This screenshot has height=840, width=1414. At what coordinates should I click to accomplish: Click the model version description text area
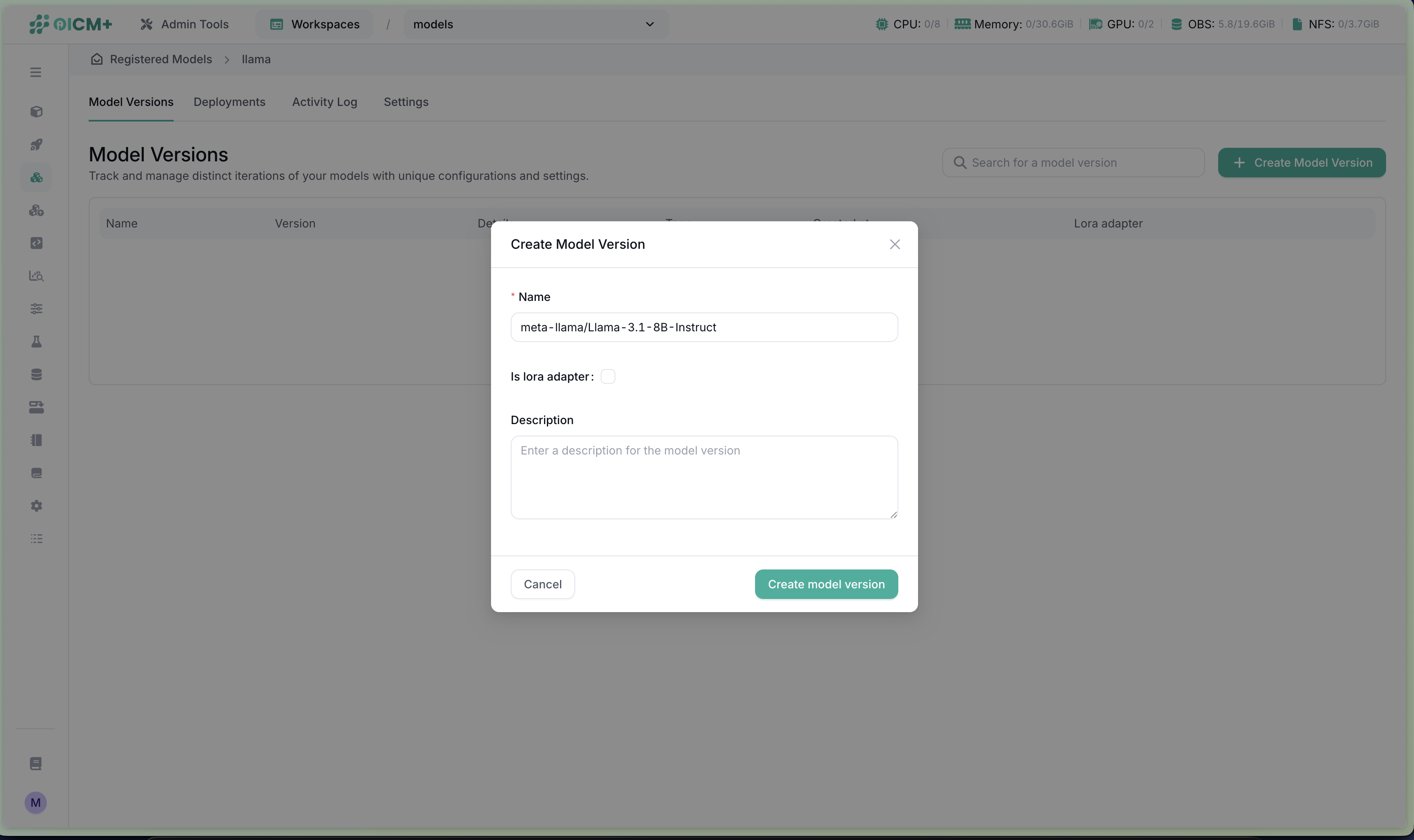pyautogui.click(x=704, y=477)
